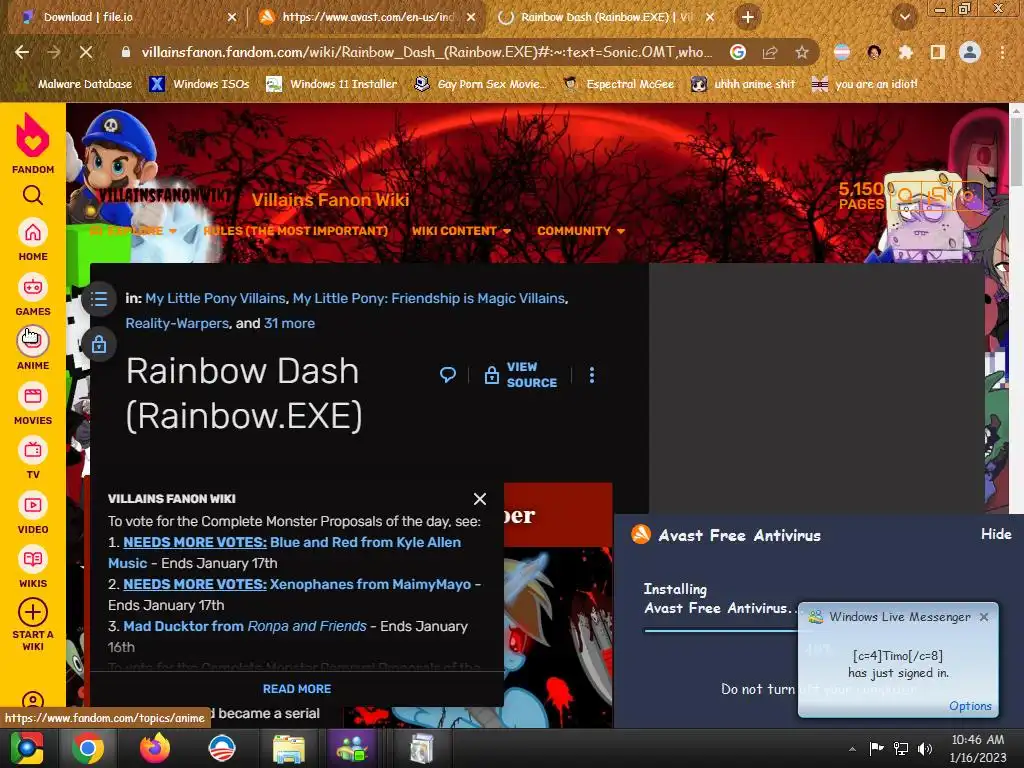The image size is (1024, 768).
Task: Open Malware Database bookmark
Action: 75,84
